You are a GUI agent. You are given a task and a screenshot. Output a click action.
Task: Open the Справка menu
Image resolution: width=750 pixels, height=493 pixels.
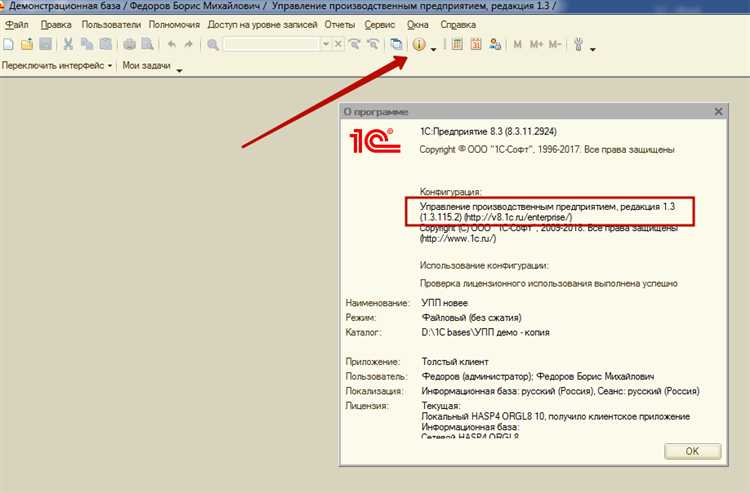pyautogui.click(x=458, y=24)
